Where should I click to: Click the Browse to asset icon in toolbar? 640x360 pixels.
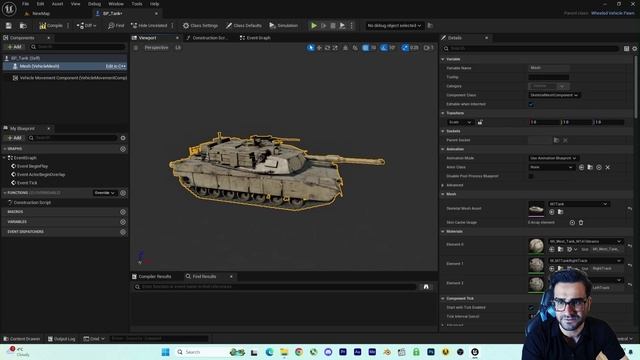[x=23, y=26]
